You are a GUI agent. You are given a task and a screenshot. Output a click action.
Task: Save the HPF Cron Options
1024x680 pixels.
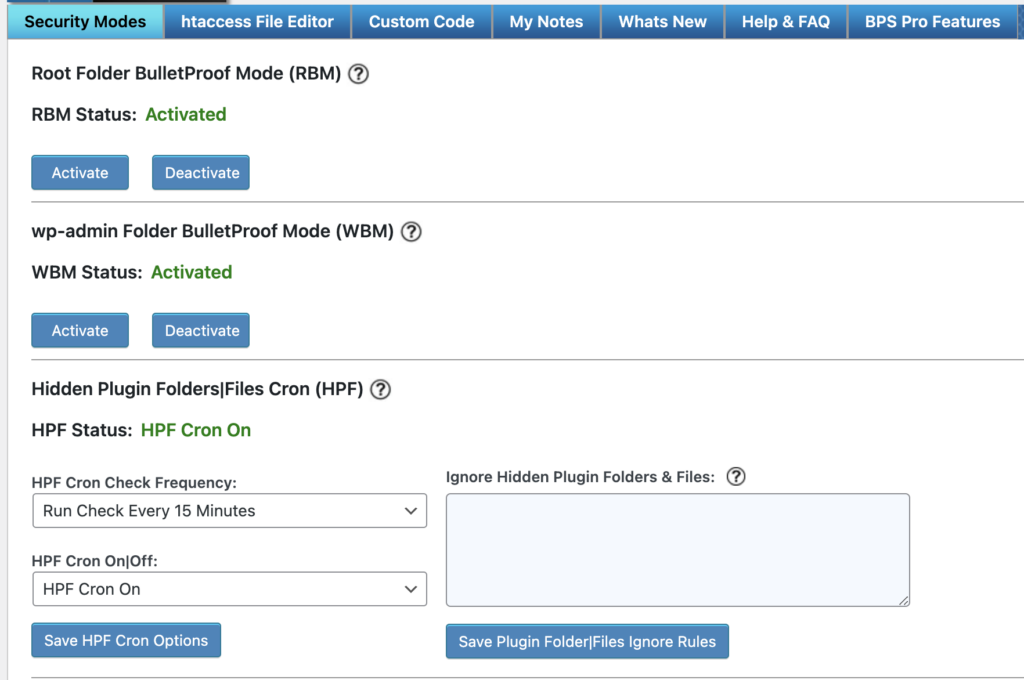tap(126, 640)
